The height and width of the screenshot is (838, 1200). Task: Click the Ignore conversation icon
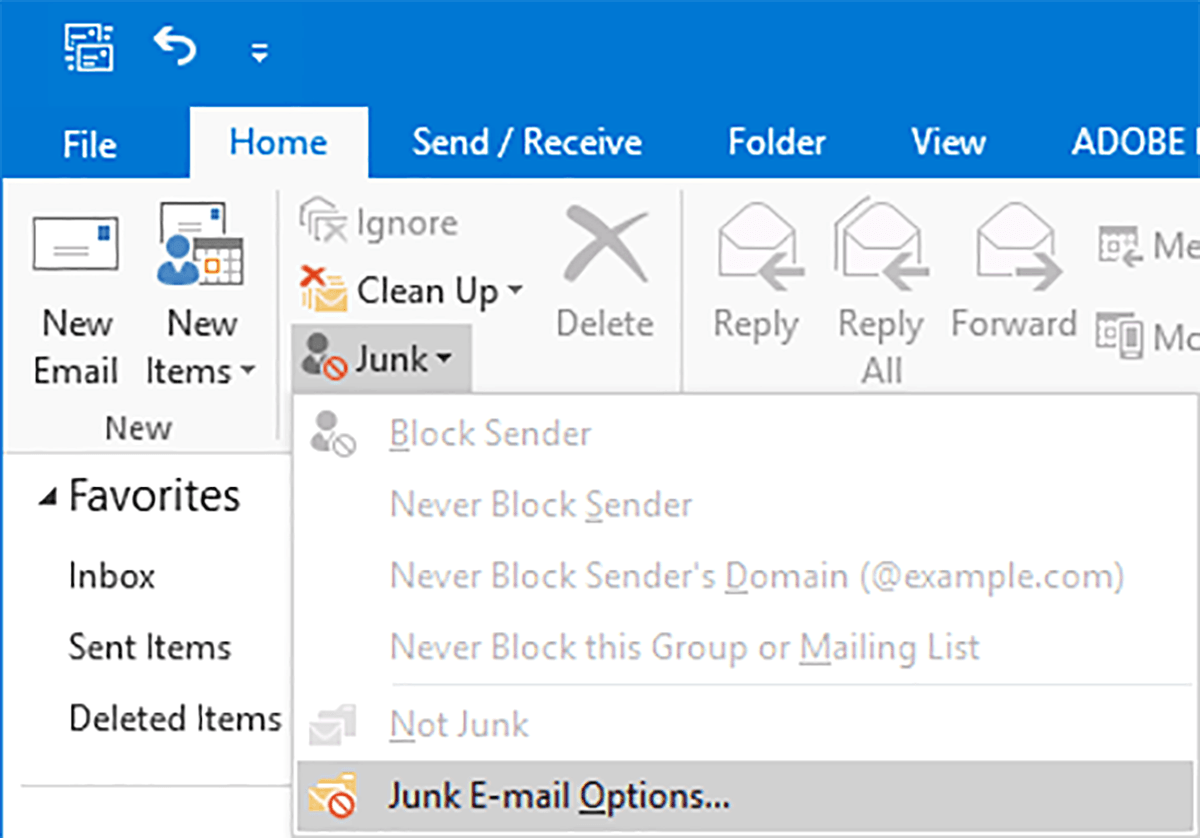point(322,223)
